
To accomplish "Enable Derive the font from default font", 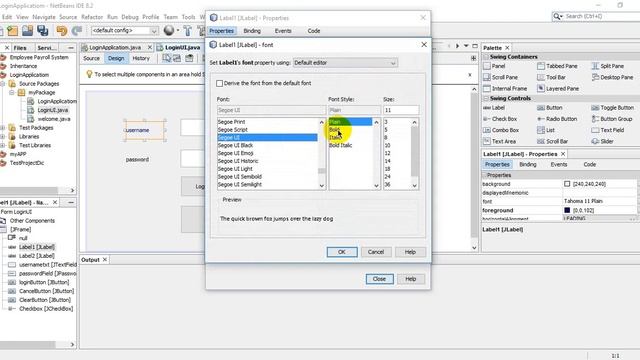I will tap(220, 83).
